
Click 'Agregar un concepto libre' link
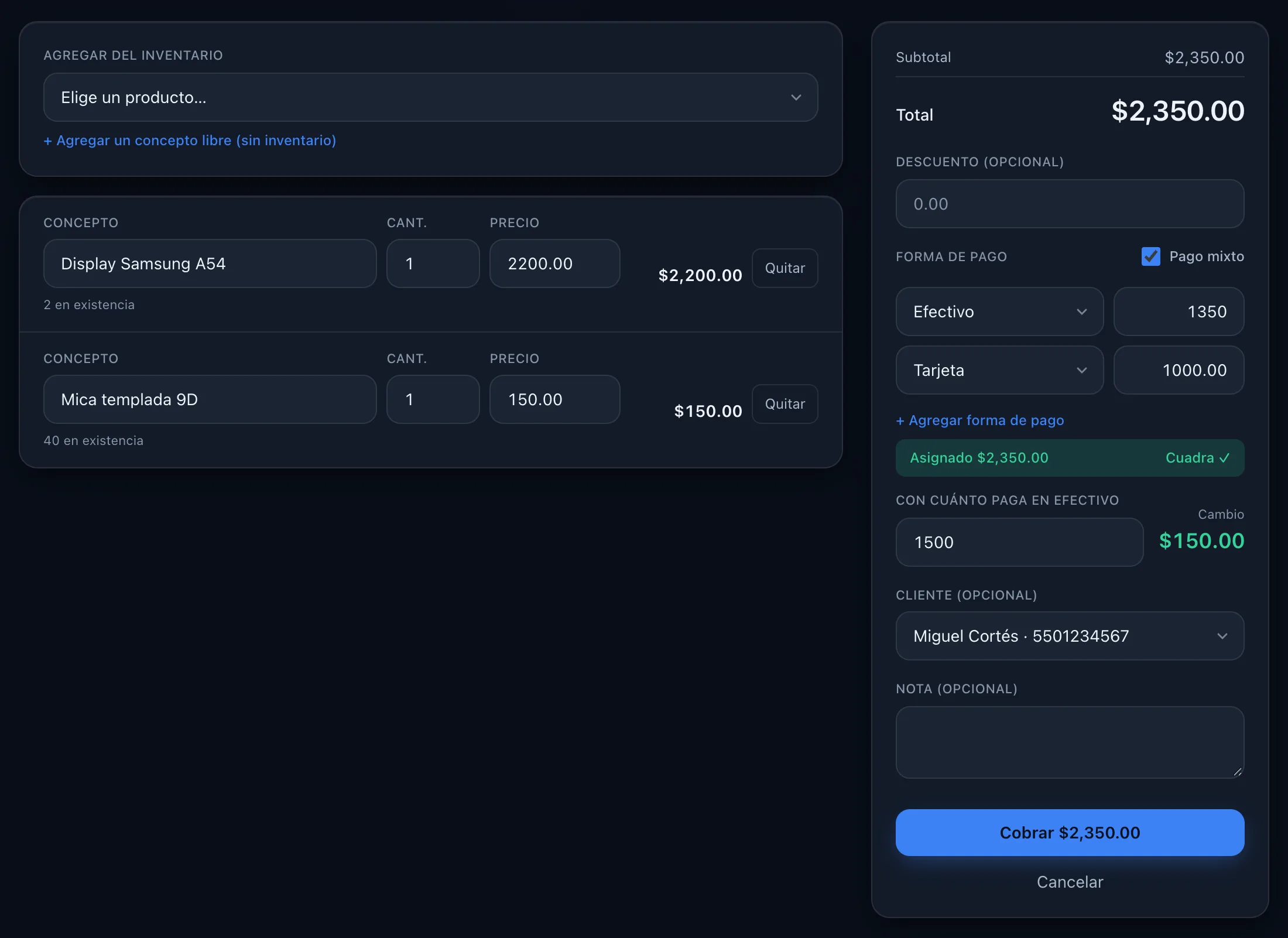(x=190, y=141)
